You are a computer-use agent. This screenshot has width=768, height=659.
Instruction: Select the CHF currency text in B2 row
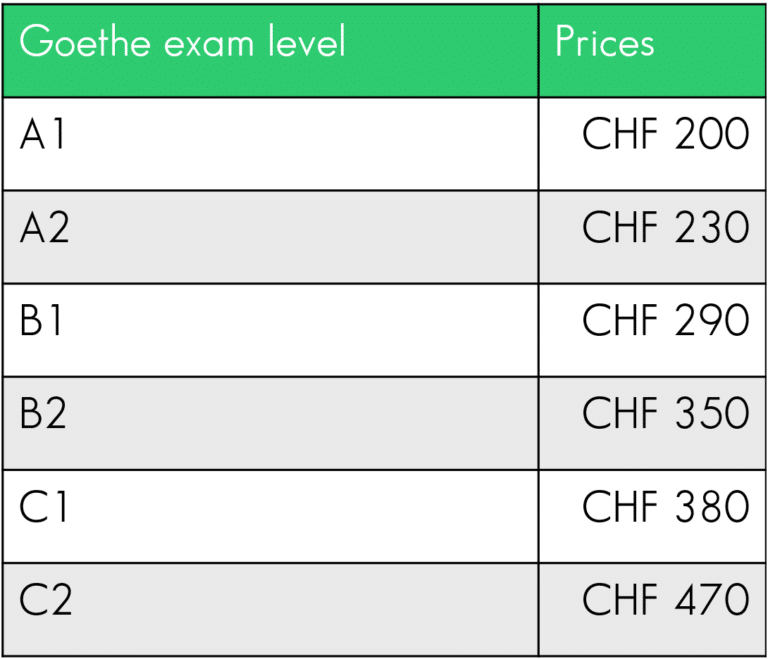[x=620, y=414]
